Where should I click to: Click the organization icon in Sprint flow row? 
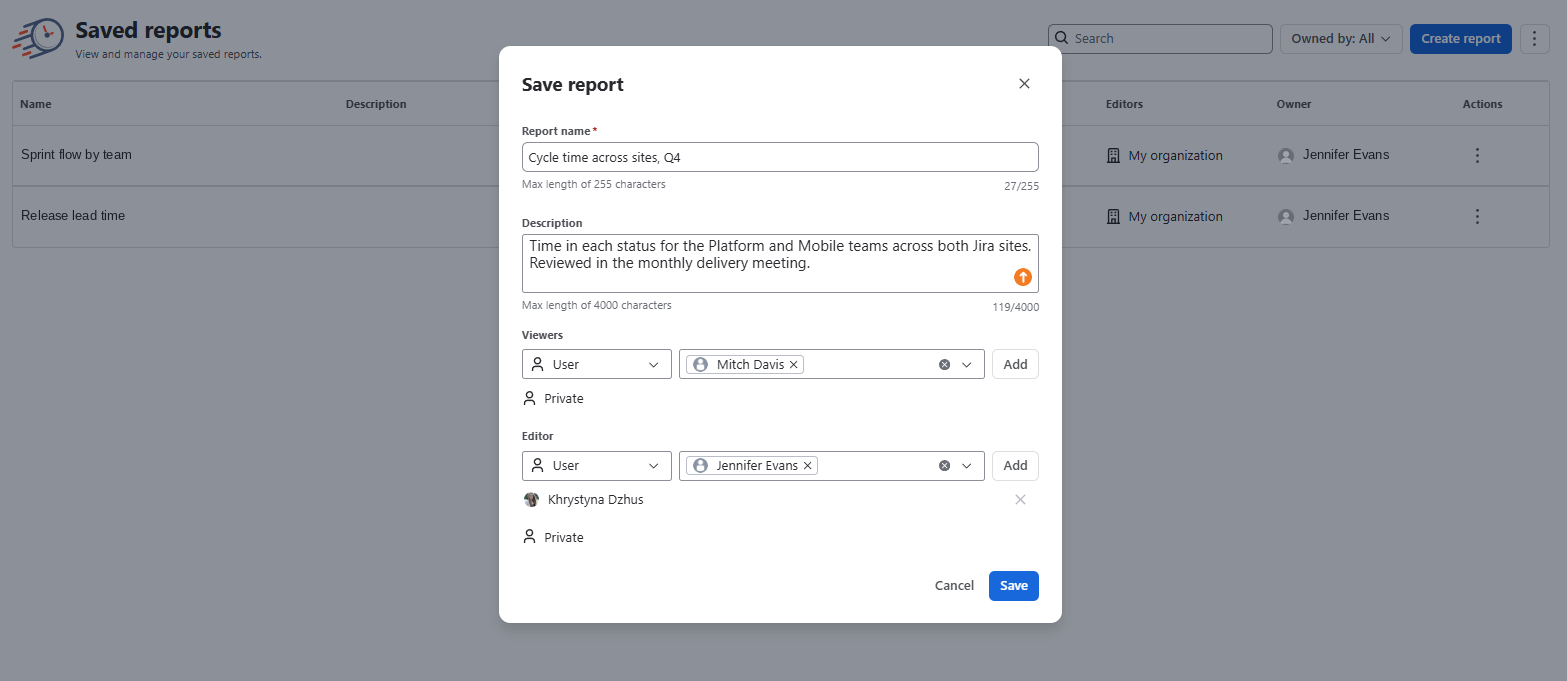pos(1113,156)
